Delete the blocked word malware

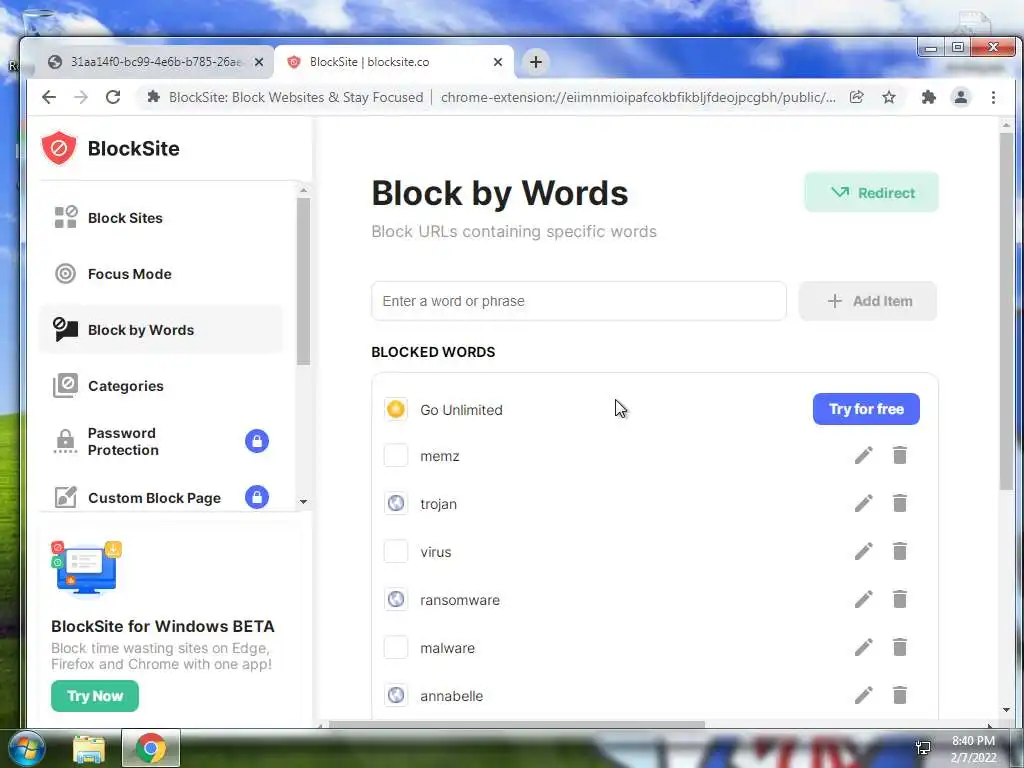click(x=900, y=647)
